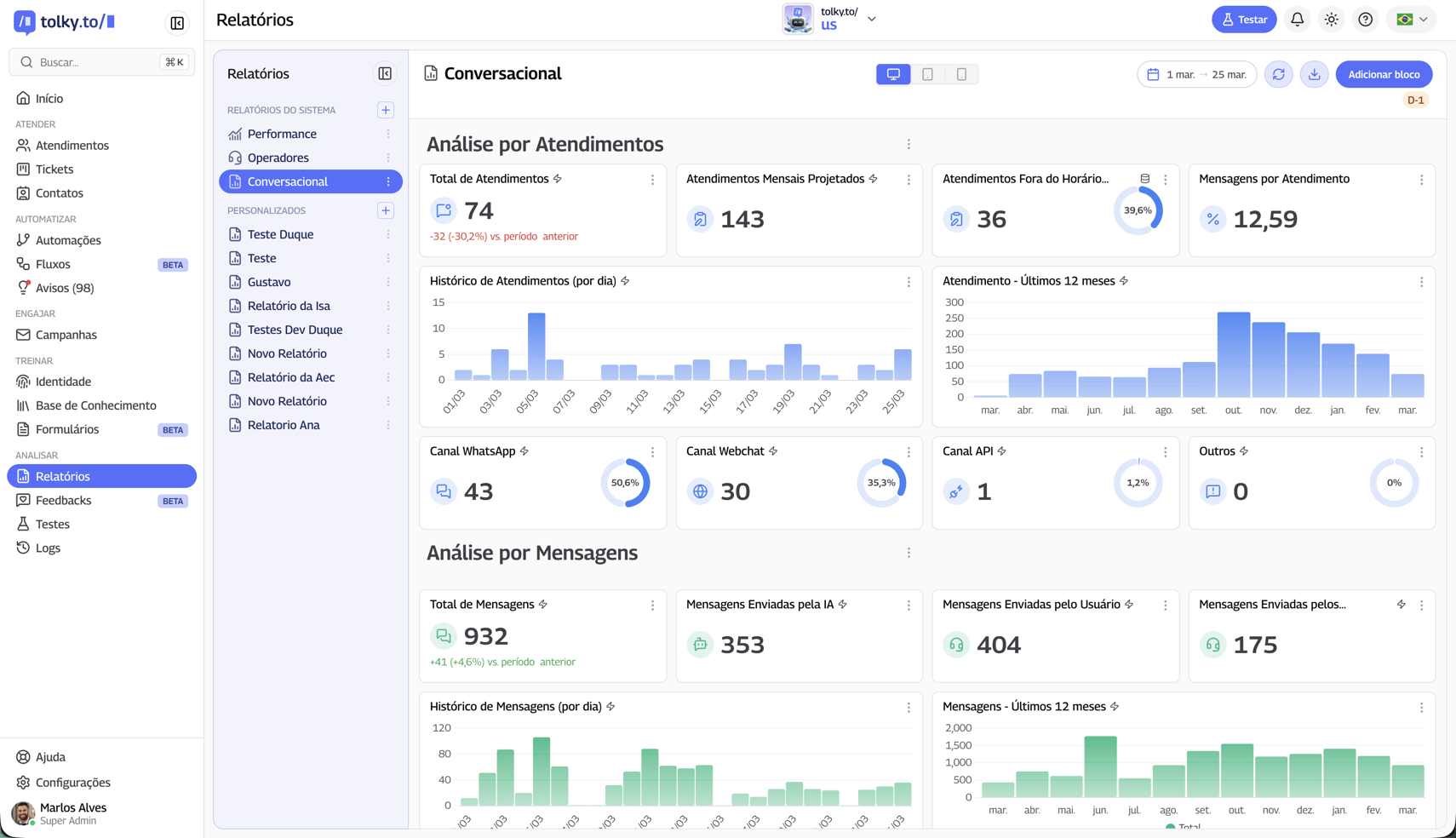Viewport: 1456px width, 838px height.
Task: Switch to tablet preview layout
Action: click(x=927, y=75)
